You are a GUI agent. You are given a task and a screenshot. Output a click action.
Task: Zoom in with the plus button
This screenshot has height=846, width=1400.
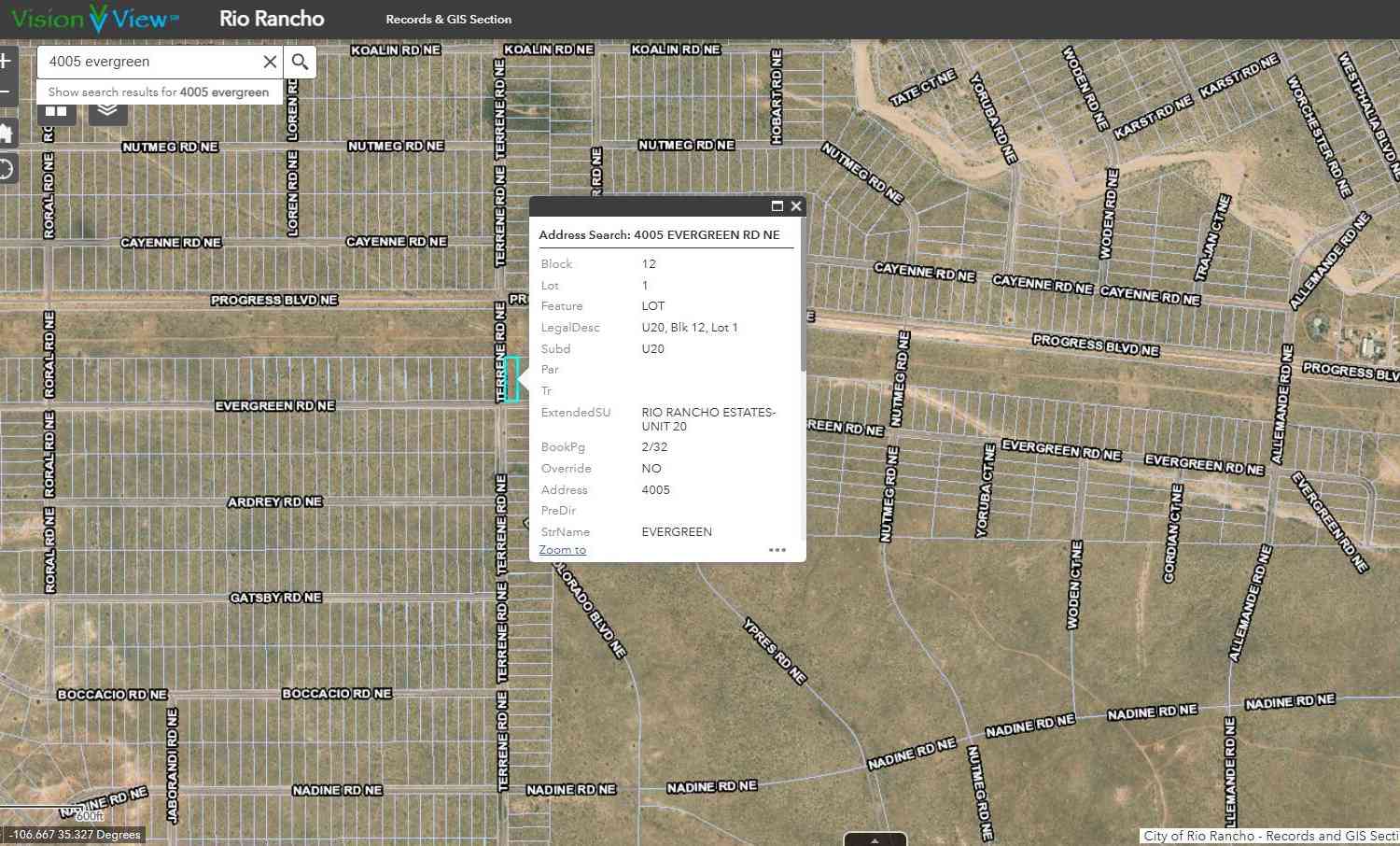tap(6, 62)
